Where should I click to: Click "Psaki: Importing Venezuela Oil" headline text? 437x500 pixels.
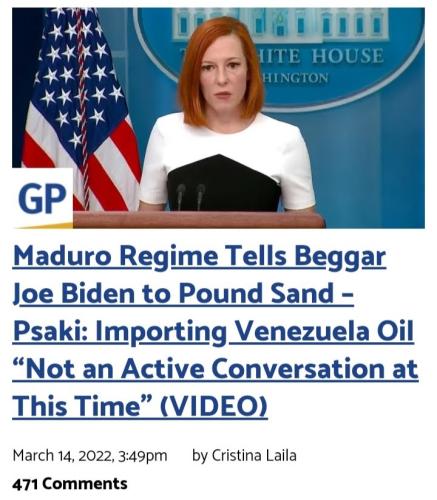pyautogui.click(x=213, y=331)
